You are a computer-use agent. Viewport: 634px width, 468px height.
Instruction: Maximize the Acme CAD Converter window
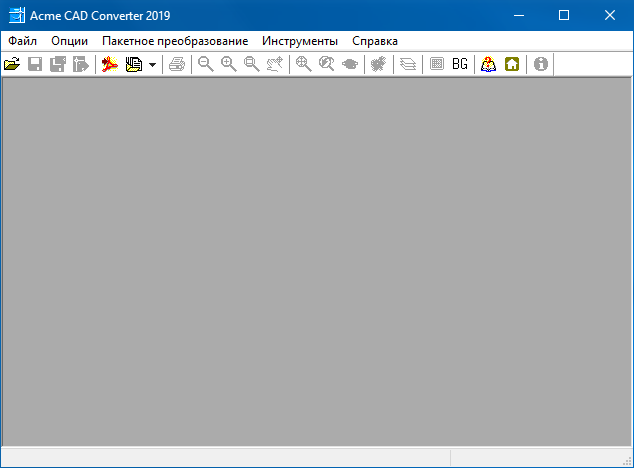tap(563, 15)
